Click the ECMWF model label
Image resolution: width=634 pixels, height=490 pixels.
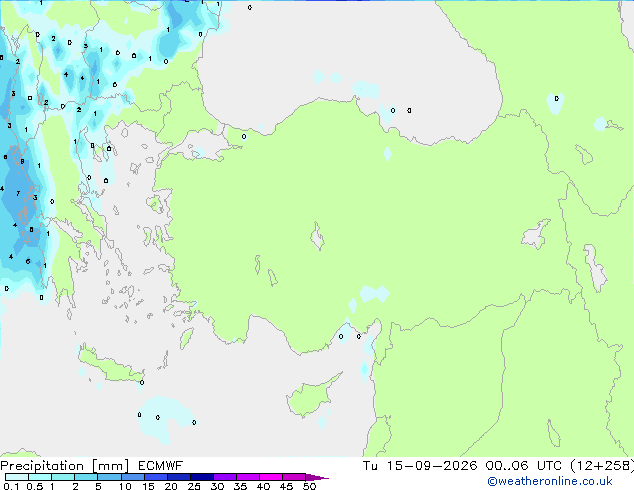[160, 466]
